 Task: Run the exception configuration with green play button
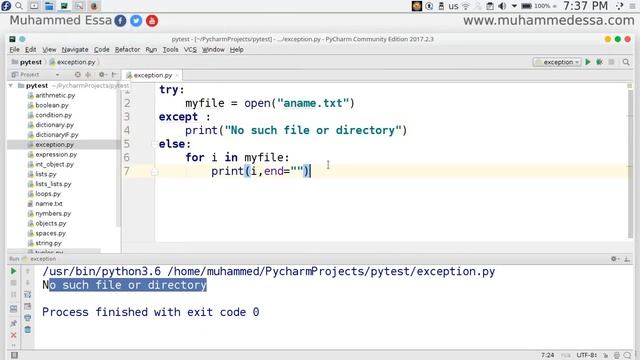(588, 62)
